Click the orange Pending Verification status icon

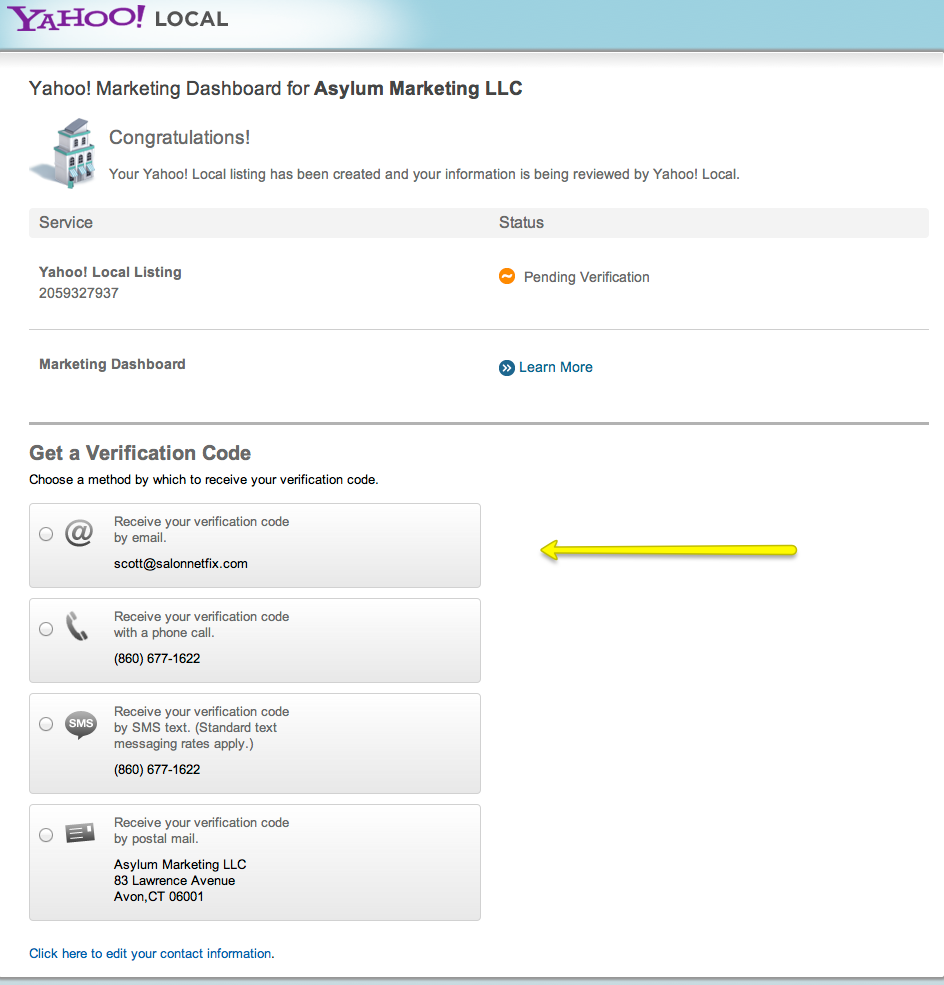(x=507, y=277)
